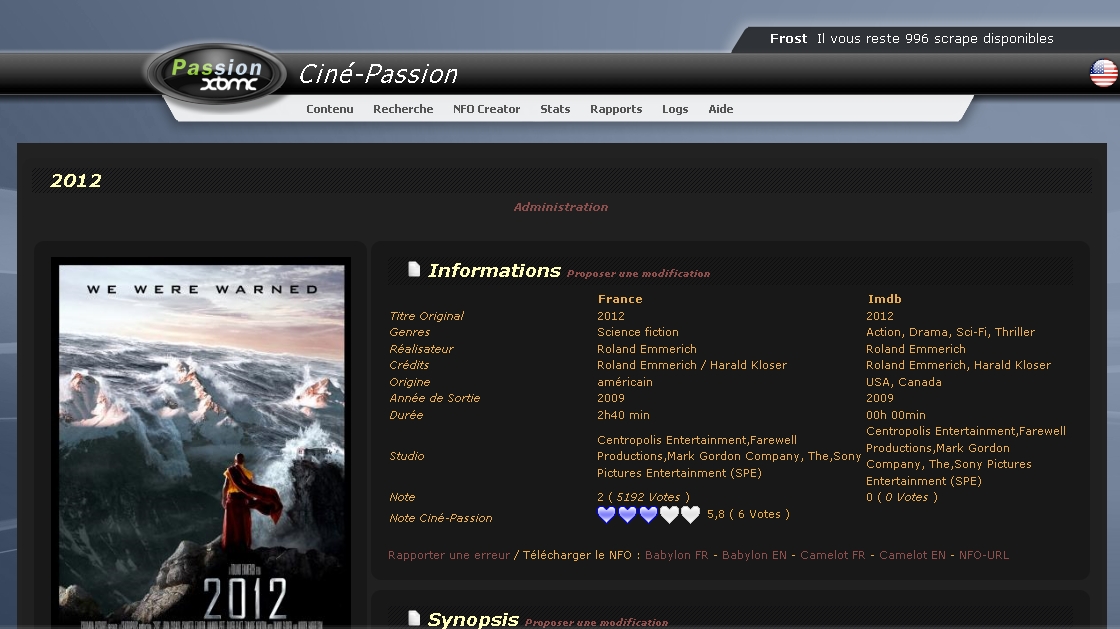Click the Informations section document icon
This screenshot has height=629, width=1120.
pyautogui.click(x=414, y=268)
